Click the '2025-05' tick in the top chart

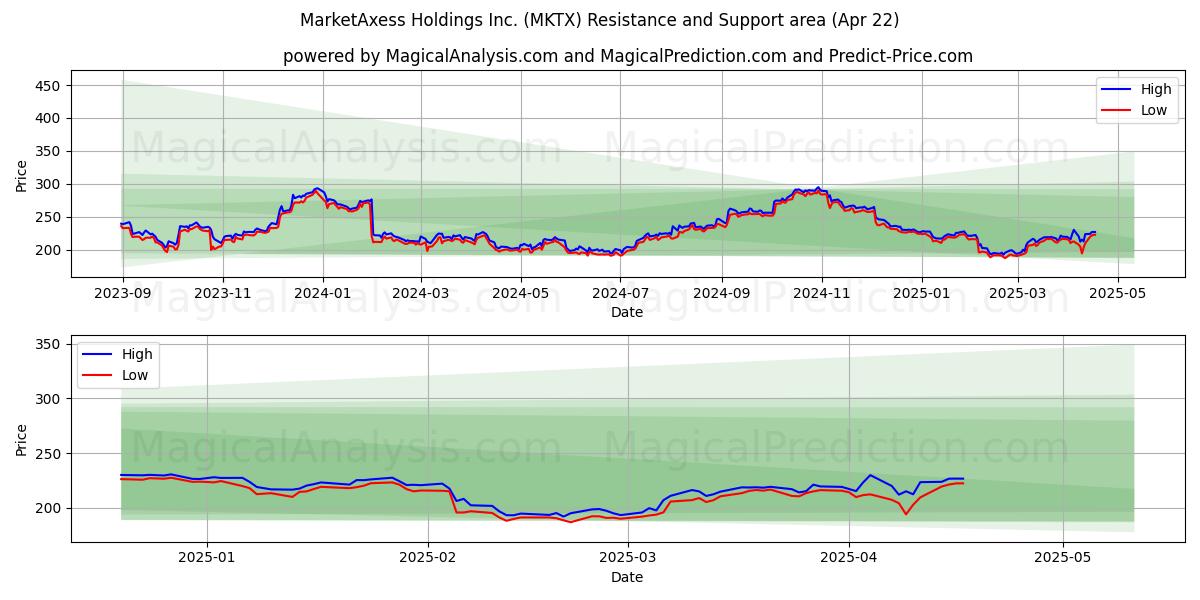coord(1119,294)
